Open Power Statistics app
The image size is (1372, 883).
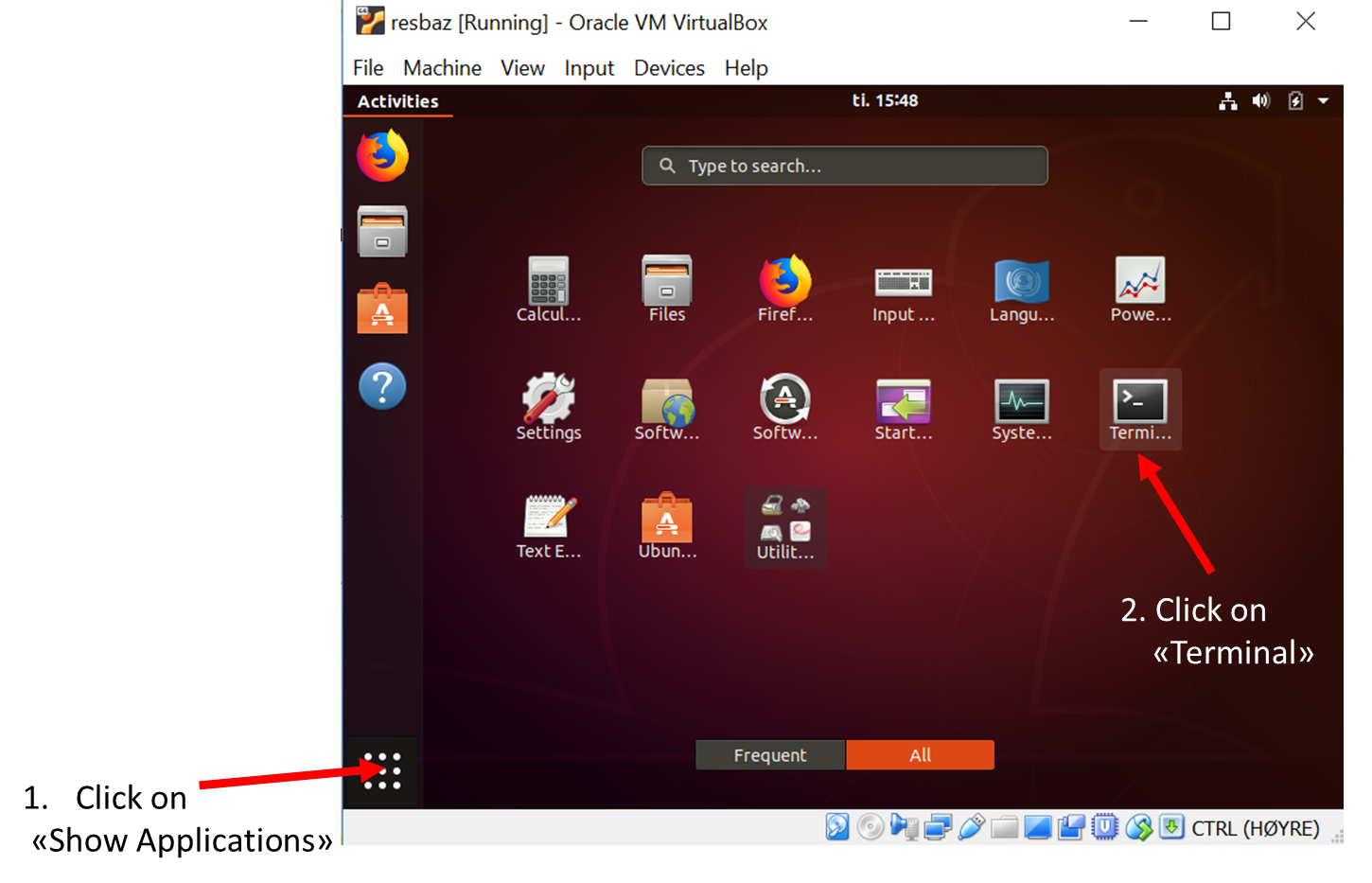pyautogui.click(x=1140, y=290)
